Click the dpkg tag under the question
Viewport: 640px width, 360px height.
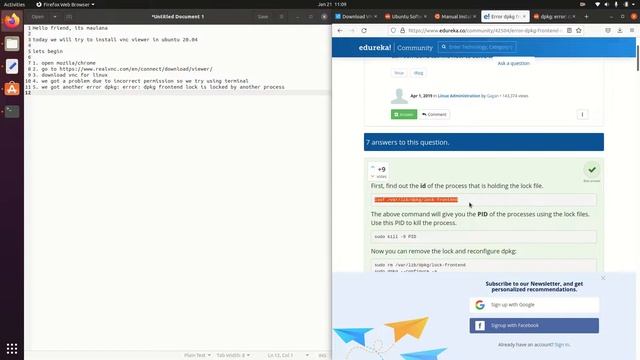pos(418,73)
